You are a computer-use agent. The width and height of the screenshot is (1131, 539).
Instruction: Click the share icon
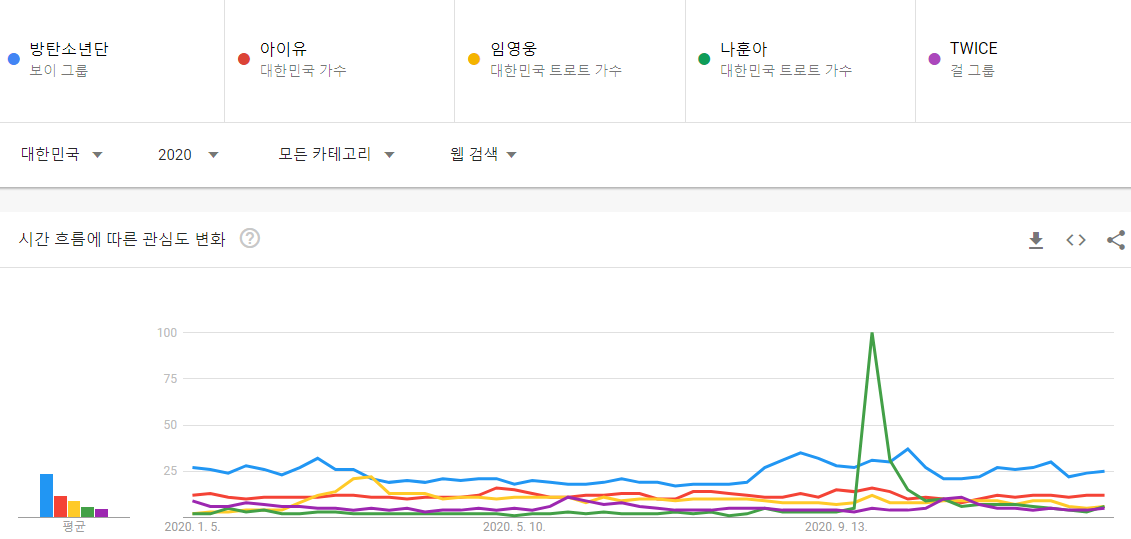click(1116, 240)
